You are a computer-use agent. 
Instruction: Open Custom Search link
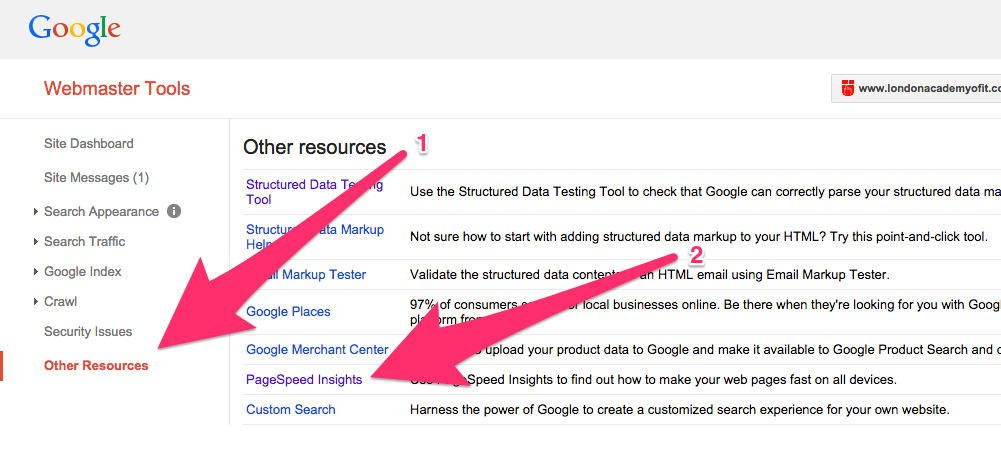[x=290, y=410]
